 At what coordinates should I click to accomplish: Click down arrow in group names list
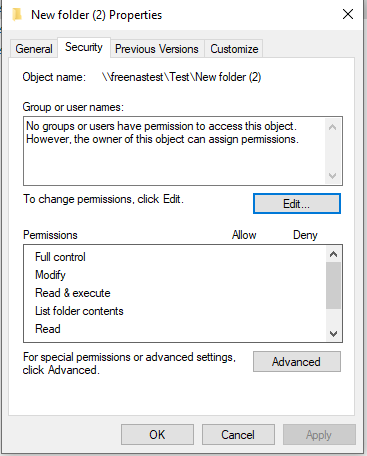(332, 176)
